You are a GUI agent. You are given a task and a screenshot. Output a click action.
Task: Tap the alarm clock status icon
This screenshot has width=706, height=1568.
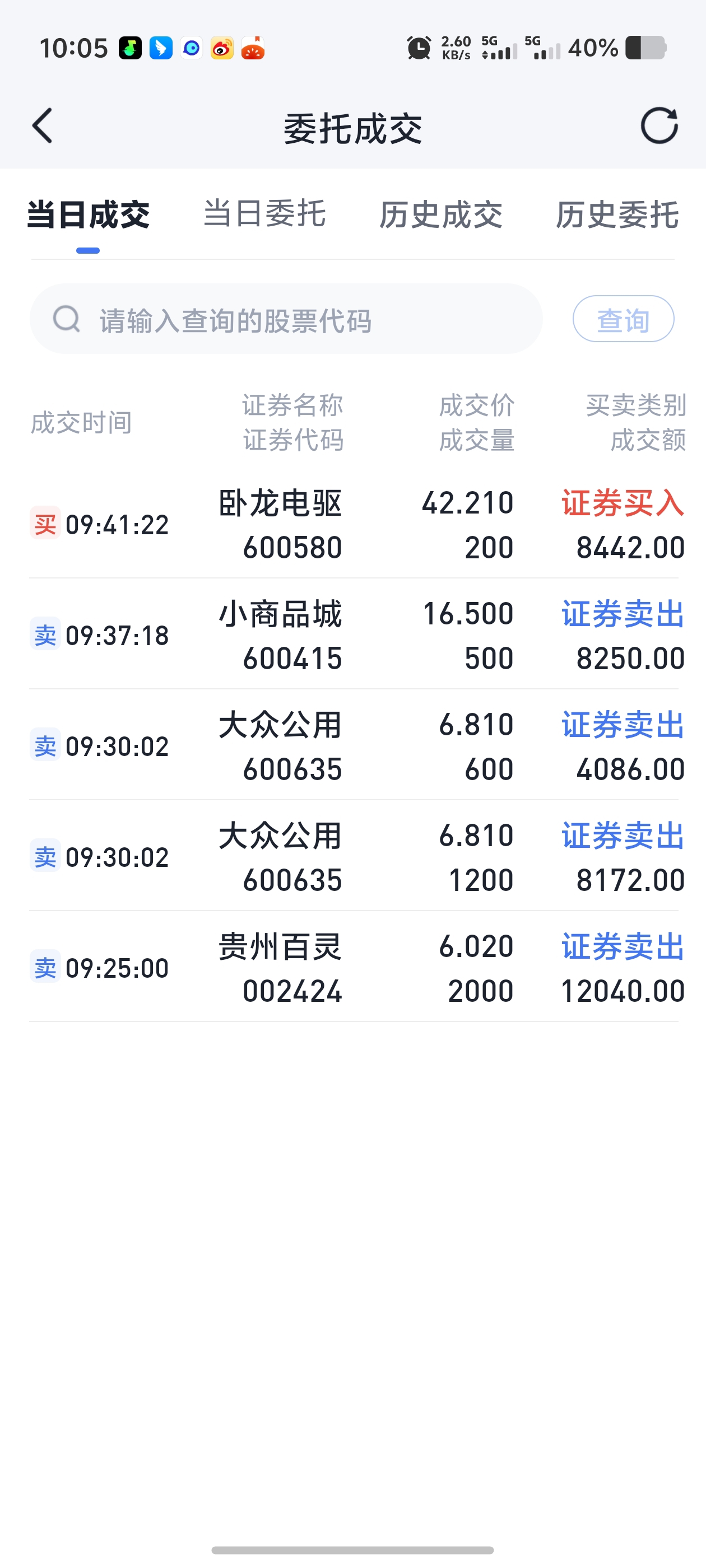419,48
